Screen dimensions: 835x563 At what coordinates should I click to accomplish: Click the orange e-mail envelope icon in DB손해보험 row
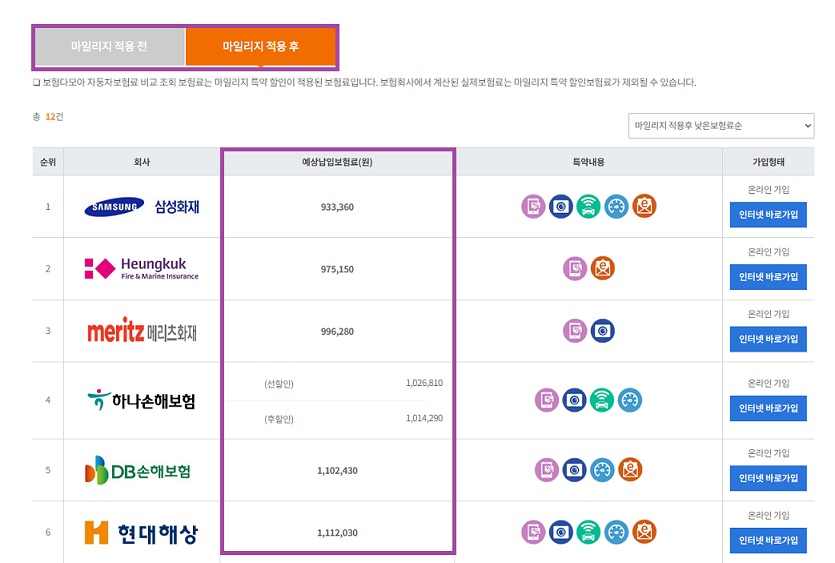tap(630, 469)
